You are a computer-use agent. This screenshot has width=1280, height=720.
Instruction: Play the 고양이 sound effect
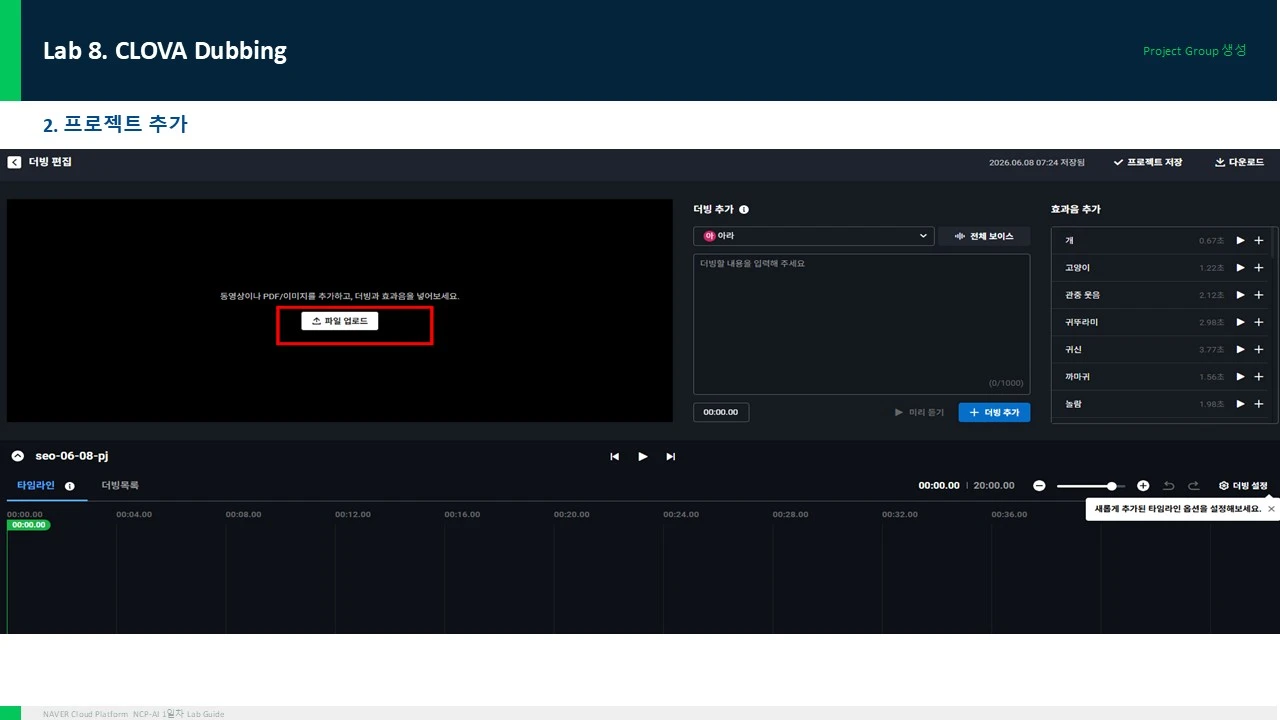(1241, 268)
